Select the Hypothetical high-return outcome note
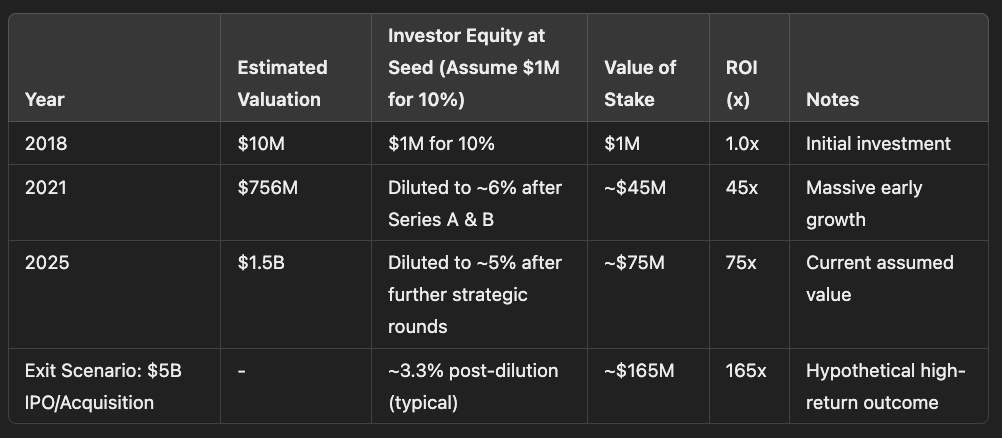1002x438 pixels. coord(886,387)
